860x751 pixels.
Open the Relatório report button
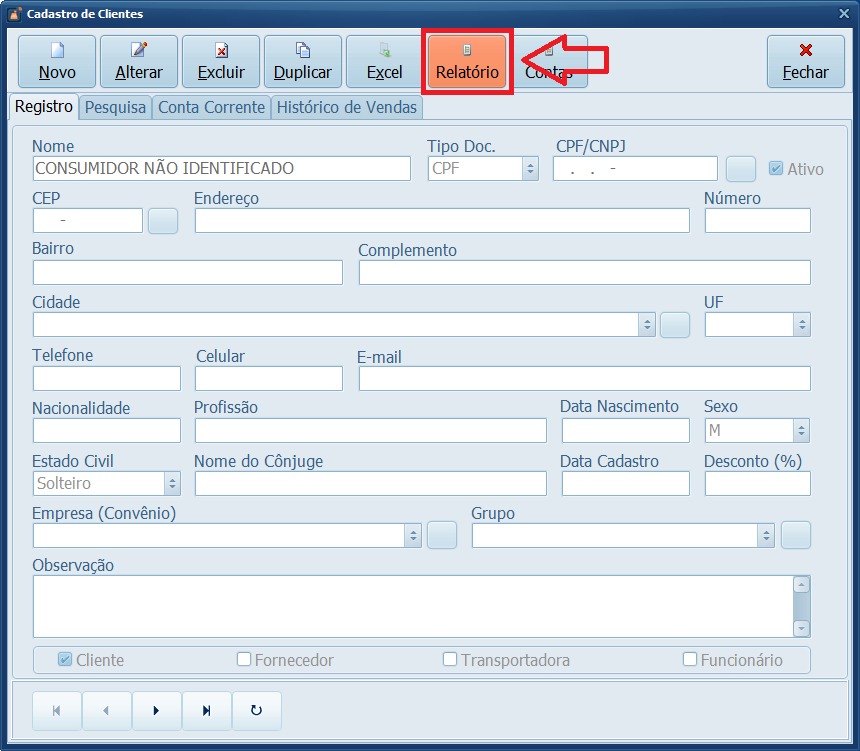pyautogui.click(x=467, y=61)
